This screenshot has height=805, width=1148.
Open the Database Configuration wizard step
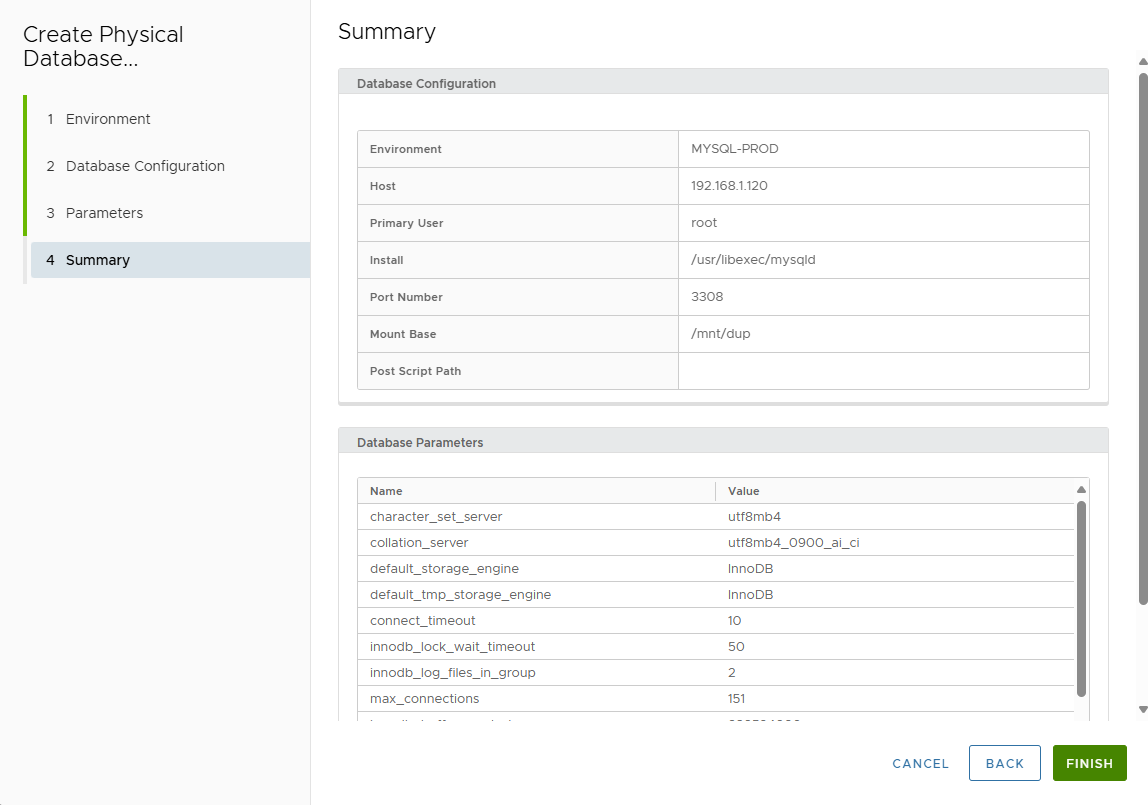point(145,166)
